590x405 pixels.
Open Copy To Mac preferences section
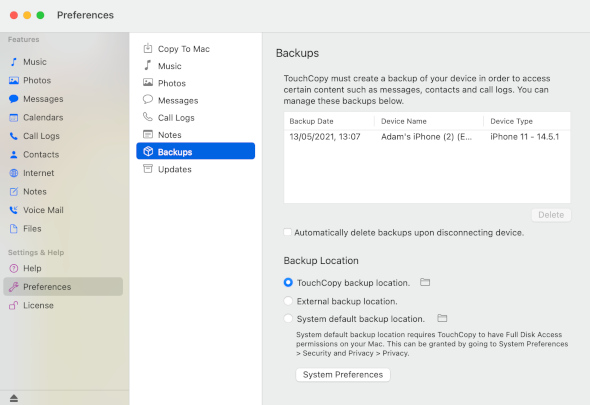pyautogui.click(x=196, y=49)
